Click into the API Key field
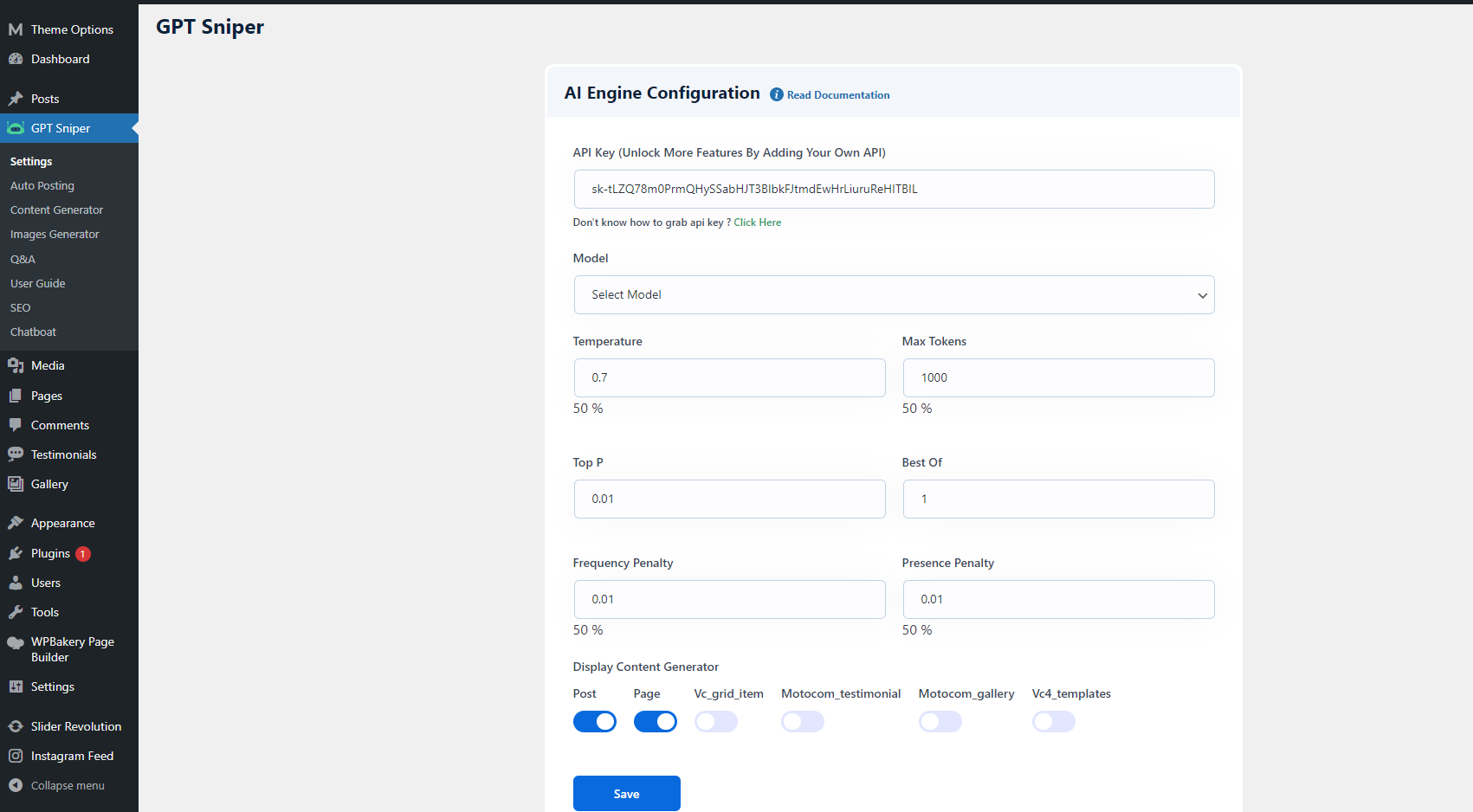This screenshot has width=1473, height=812. (894, 190)
